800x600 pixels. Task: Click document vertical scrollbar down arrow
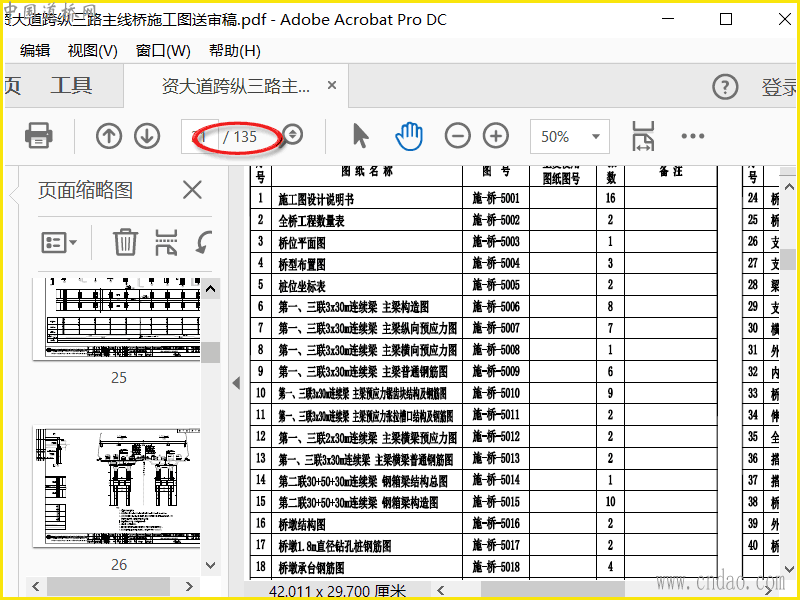789,569
